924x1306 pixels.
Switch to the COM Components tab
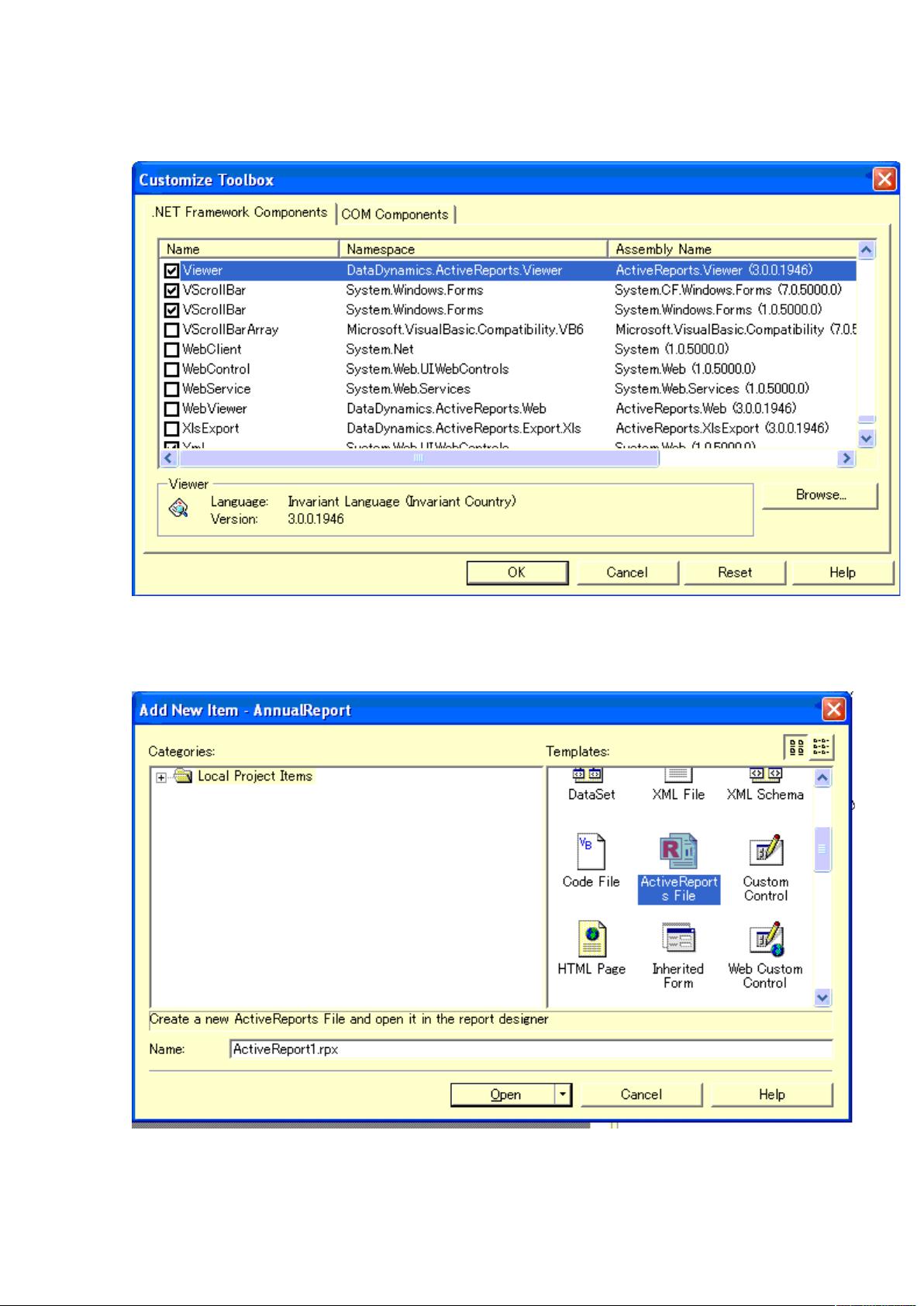pos(395,215)
